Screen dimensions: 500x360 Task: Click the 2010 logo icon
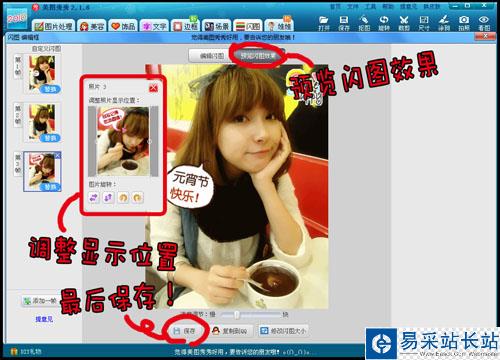point(17,18)
